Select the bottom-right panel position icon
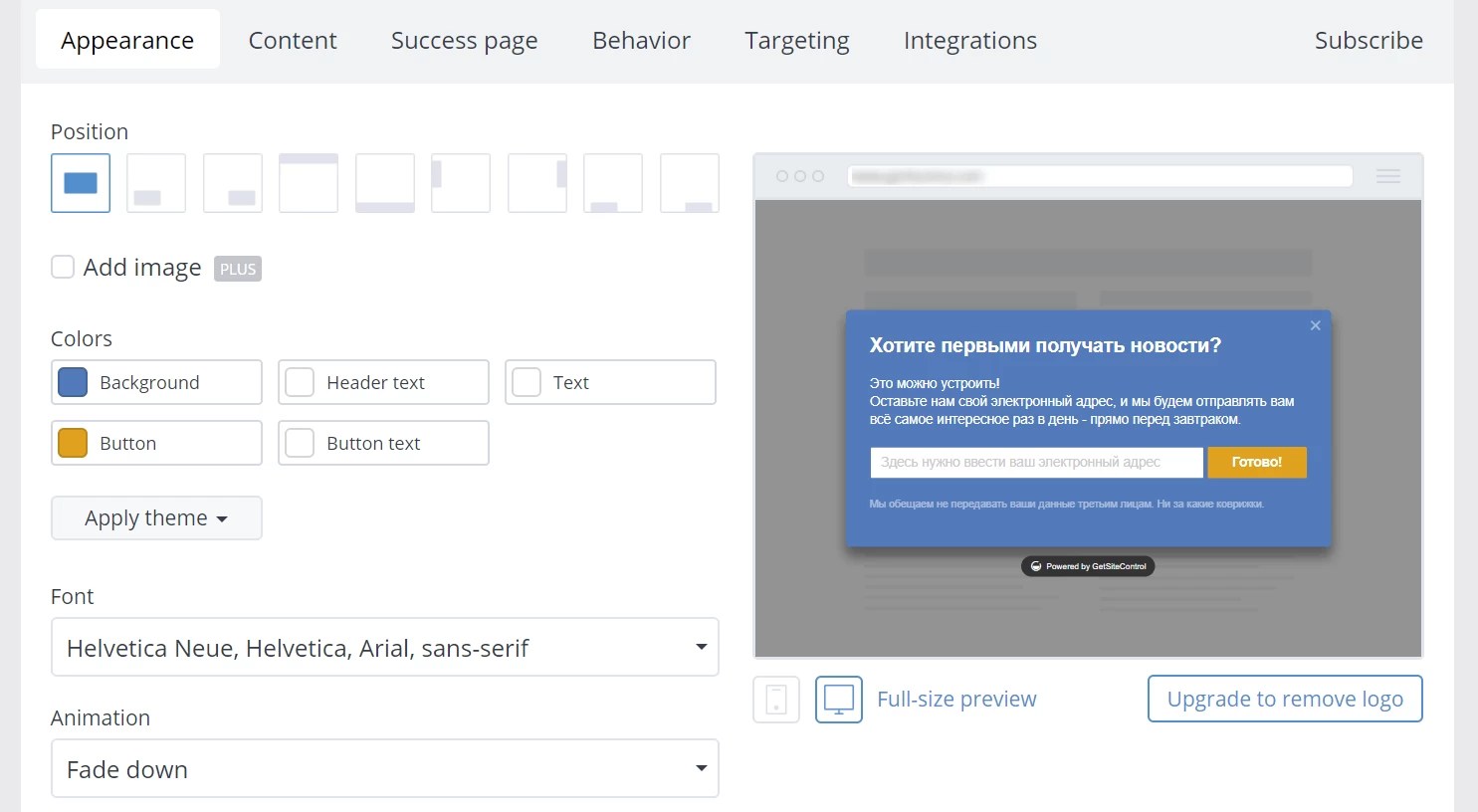The width and height of the screenshot is (1478, 812). pyautogui.click(x=233, y=183)
